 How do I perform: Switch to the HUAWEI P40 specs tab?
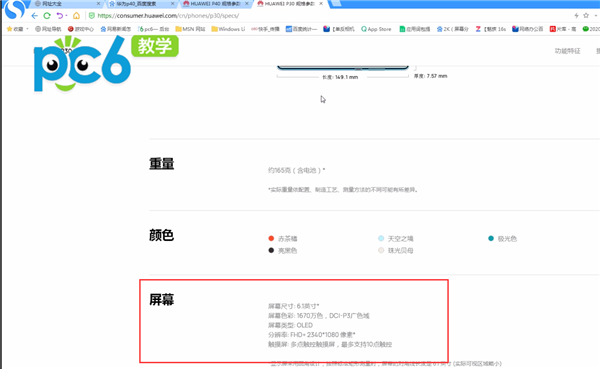(x=215, y=3)
